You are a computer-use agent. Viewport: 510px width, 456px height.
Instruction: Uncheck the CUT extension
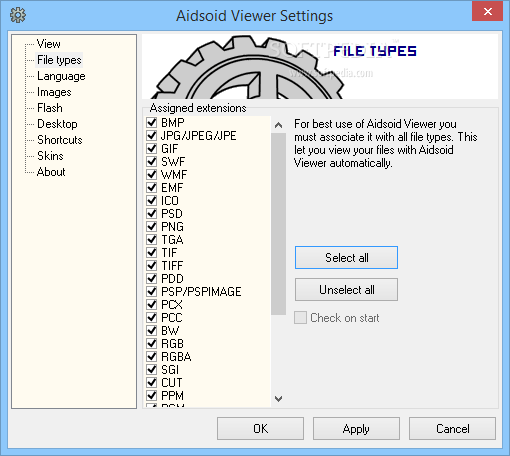pos(152,382)
